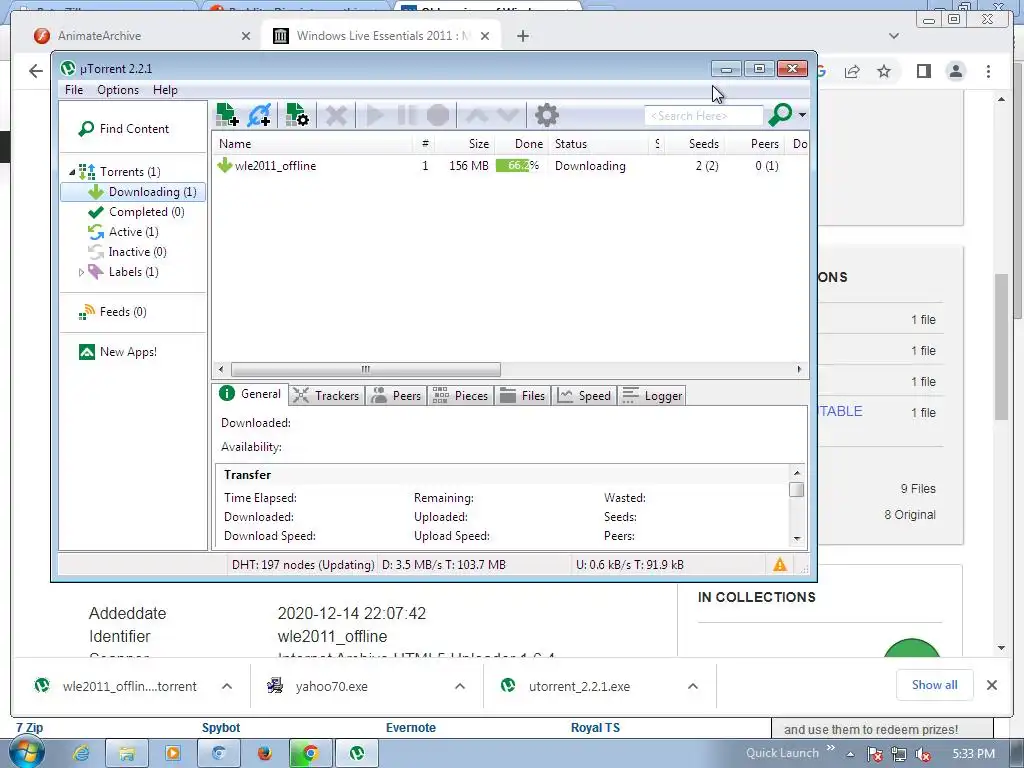Click the browser back arrow

coord(36,71)
